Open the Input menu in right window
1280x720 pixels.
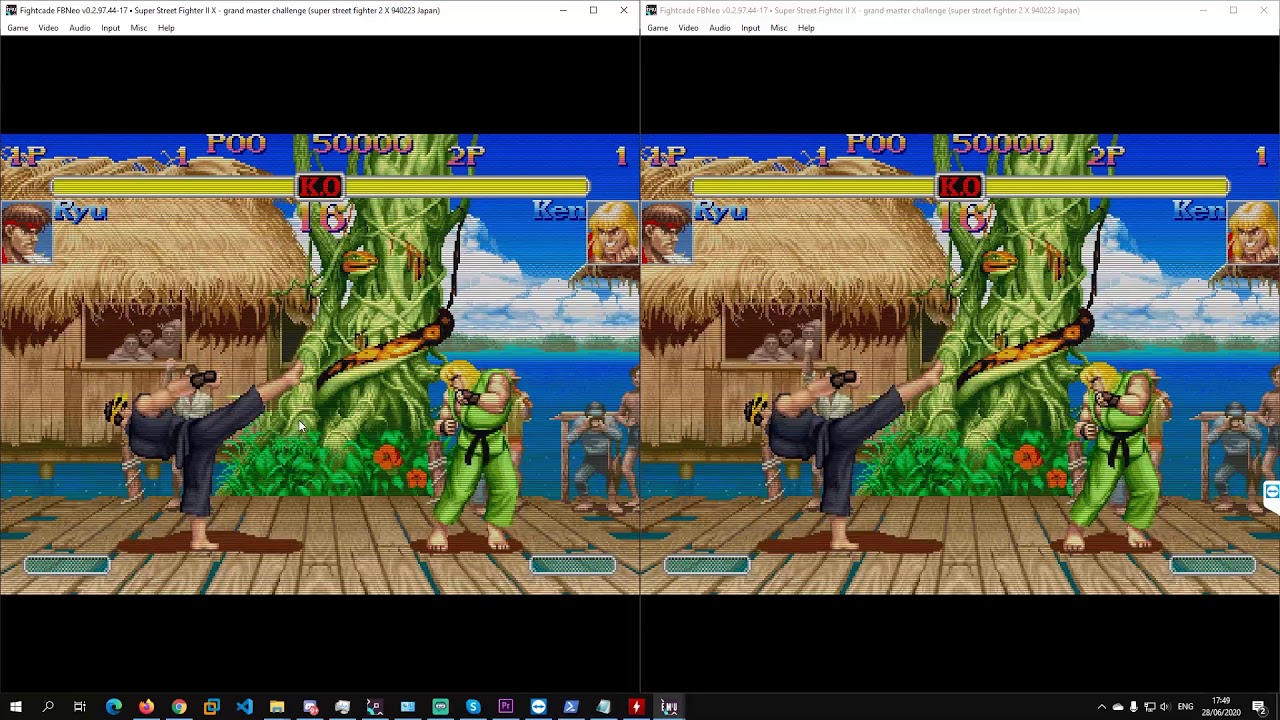pyautogui.click(x=750, y=28)
